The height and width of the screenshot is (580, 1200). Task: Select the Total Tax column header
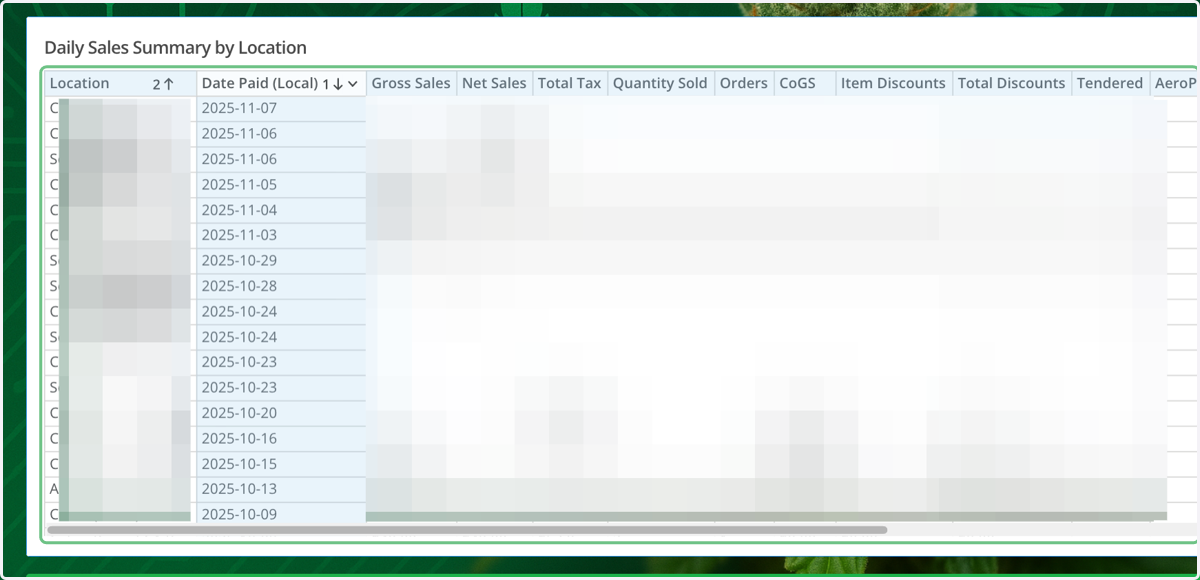569,83
